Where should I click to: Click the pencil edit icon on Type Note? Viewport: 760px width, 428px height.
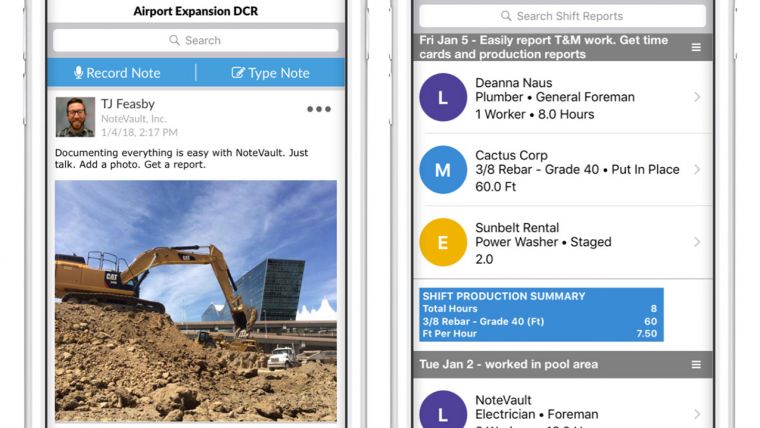point(238,73)
